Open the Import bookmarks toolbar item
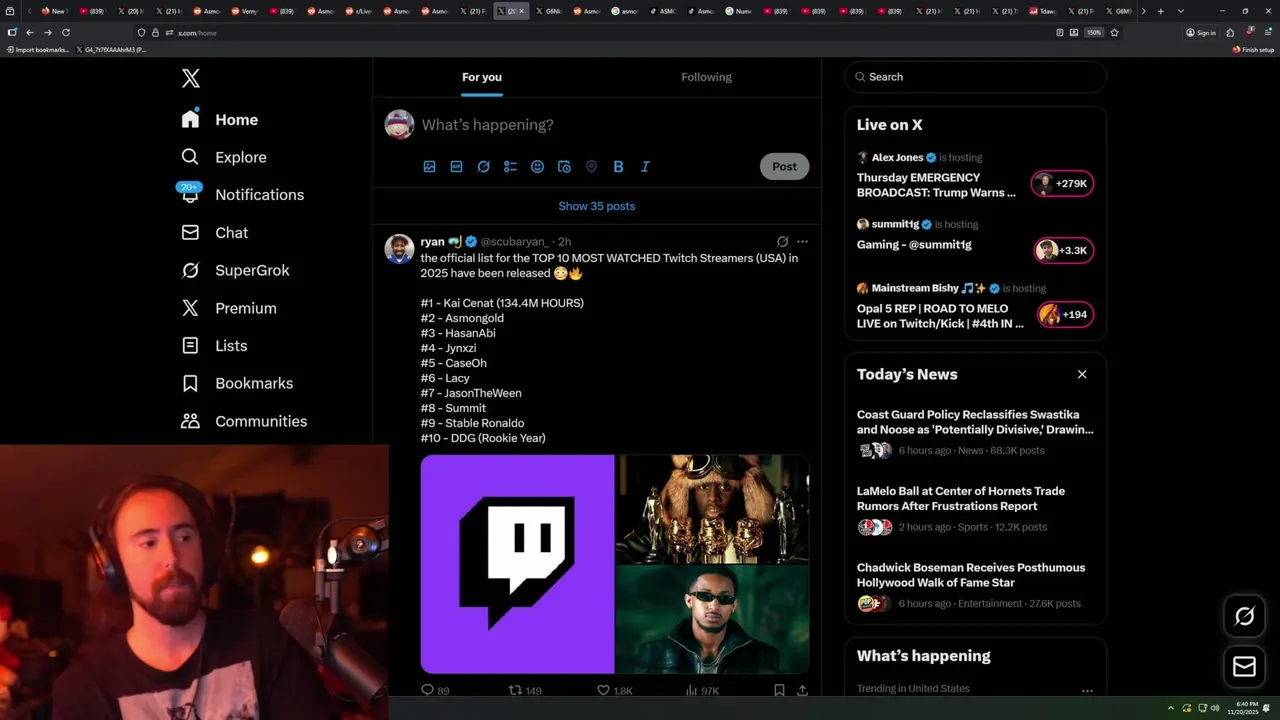This screenshot has width=1280, height=720. coord(38,49)
